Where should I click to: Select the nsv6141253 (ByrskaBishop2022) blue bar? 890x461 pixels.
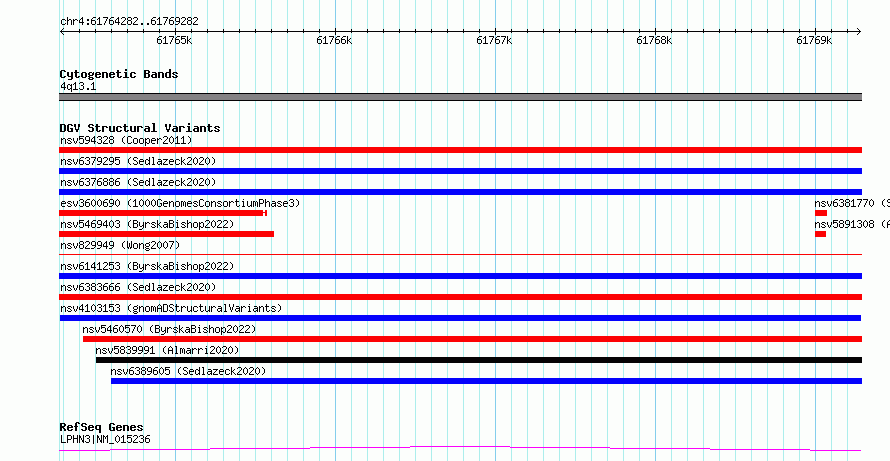460,276
